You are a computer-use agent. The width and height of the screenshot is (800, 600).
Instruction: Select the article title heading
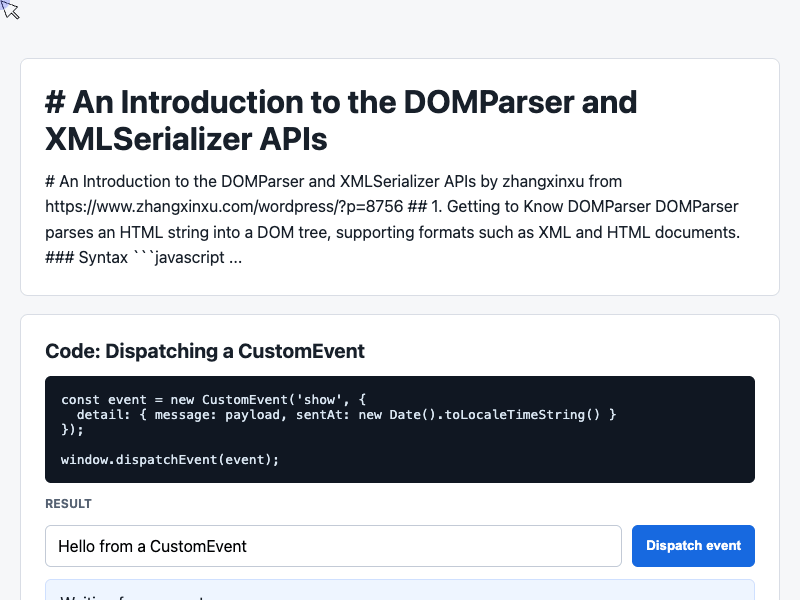click(x=341, y=120)
